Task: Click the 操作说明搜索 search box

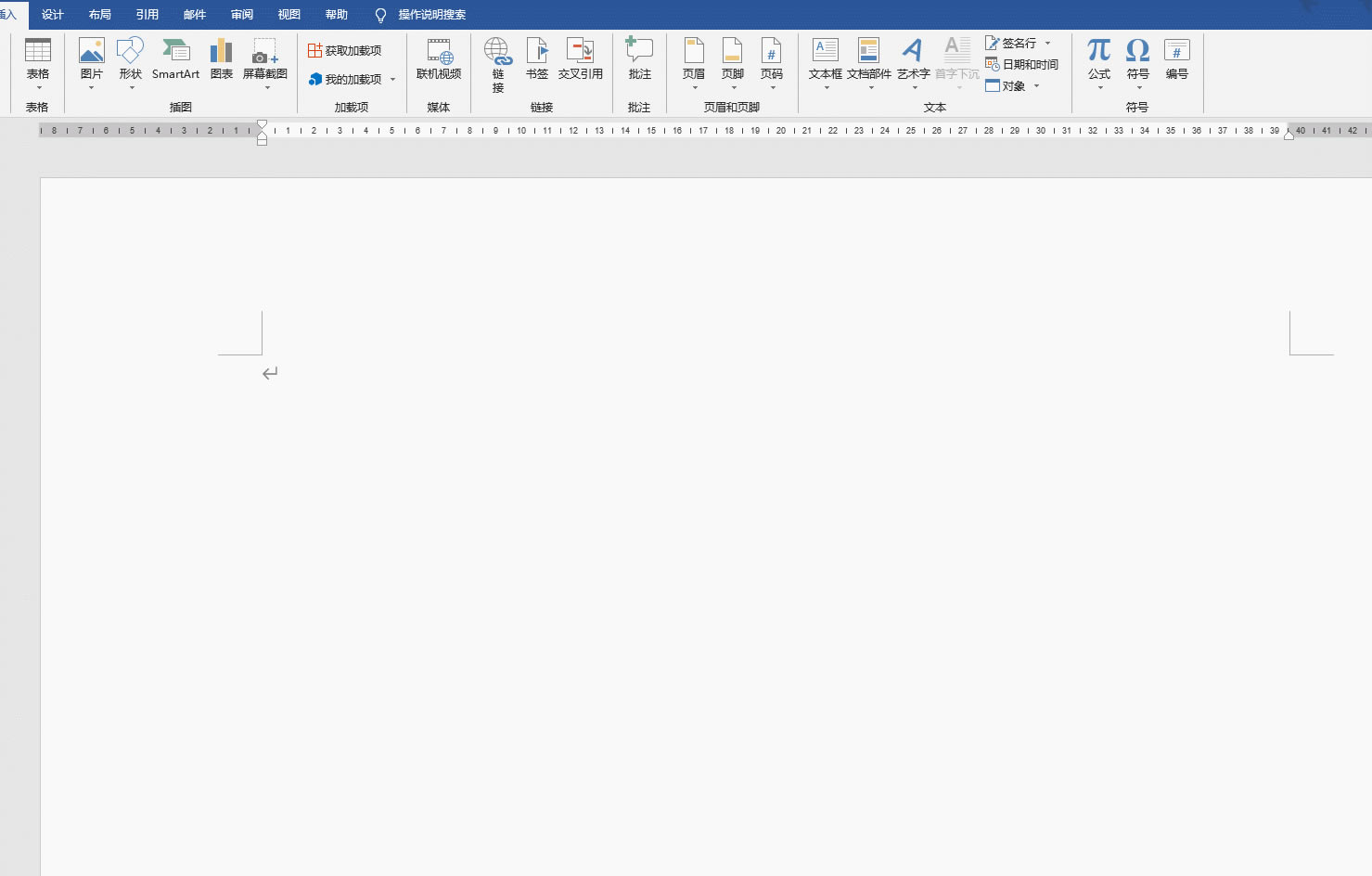Action: tap(432, 15)
